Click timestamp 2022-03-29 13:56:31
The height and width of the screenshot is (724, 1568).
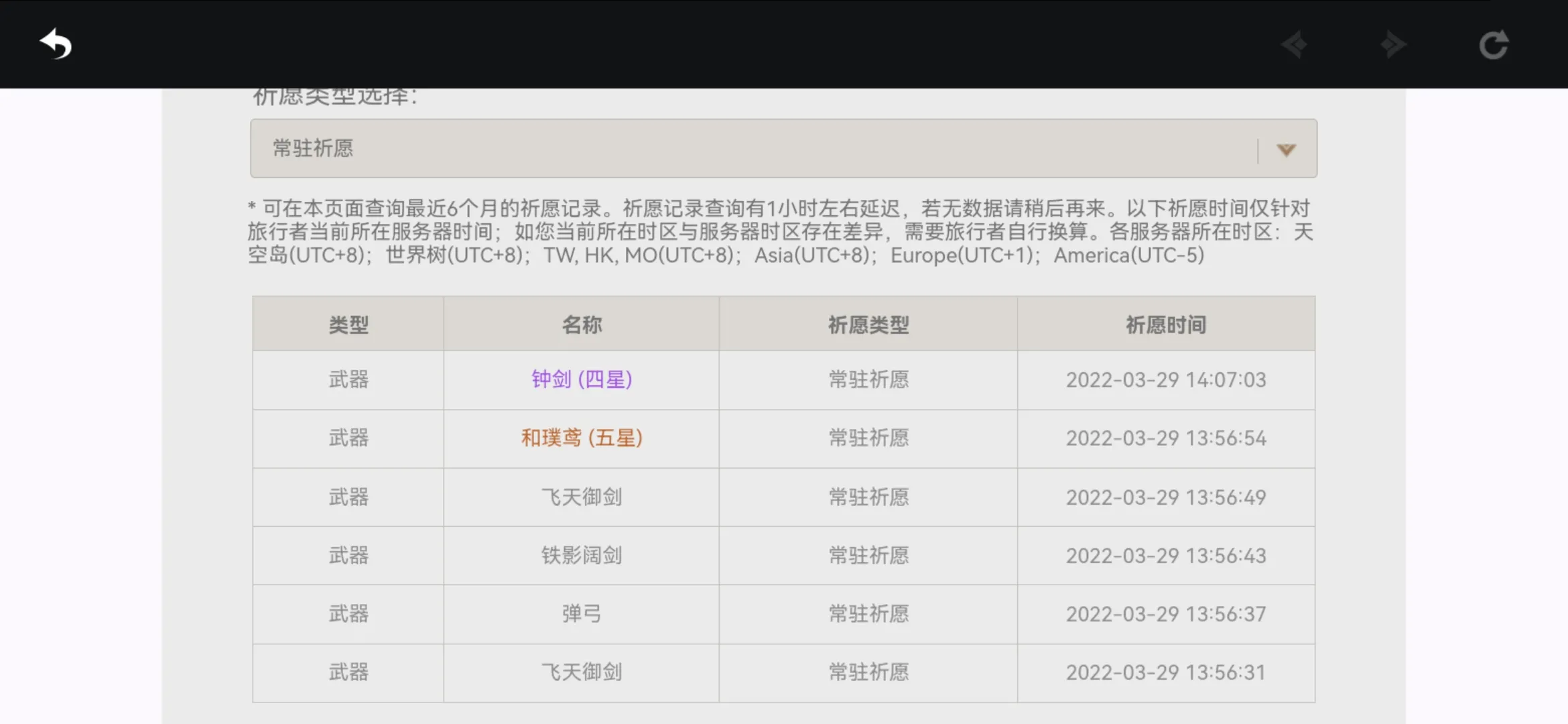tap(1166, 672)
